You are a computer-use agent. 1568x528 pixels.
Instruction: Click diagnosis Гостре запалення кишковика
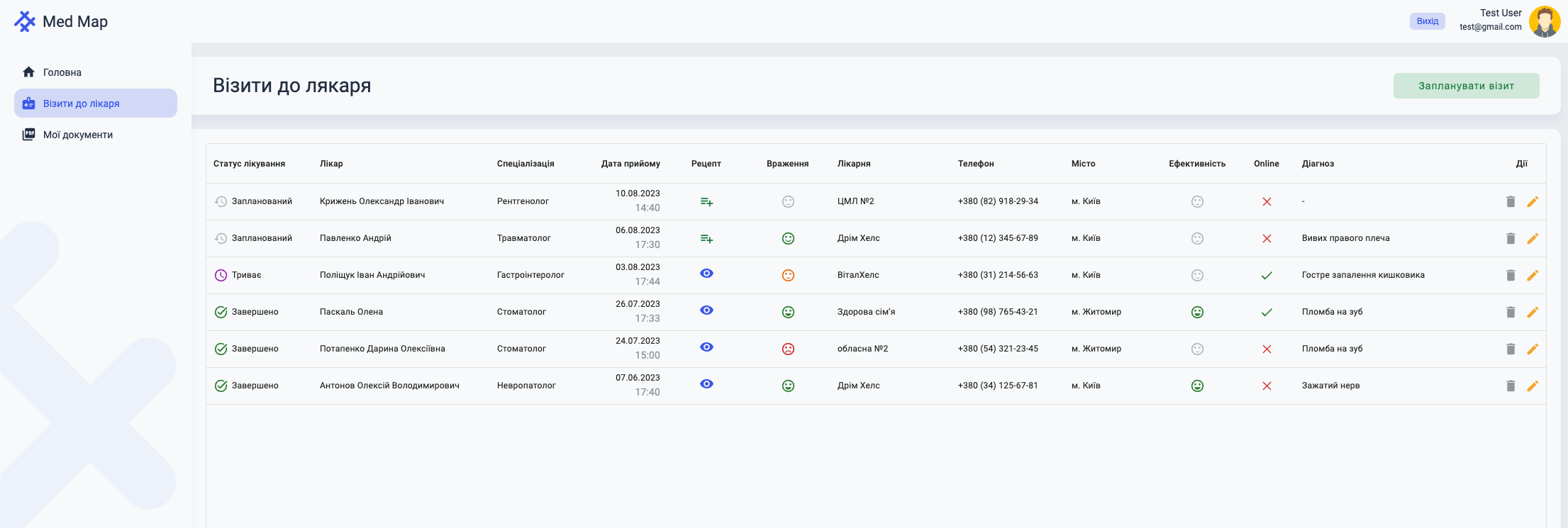click(x=1363, y=275)
